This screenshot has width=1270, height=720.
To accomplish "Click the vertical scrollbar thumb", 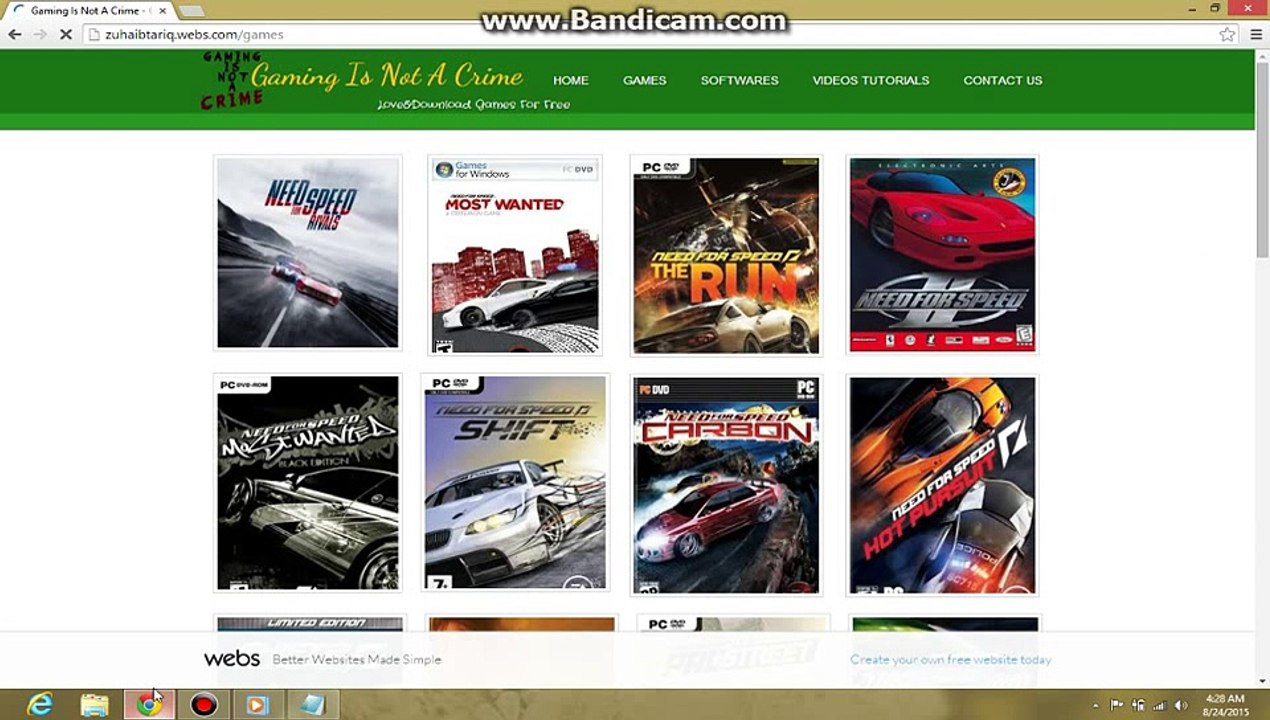I will point(1262,162).
